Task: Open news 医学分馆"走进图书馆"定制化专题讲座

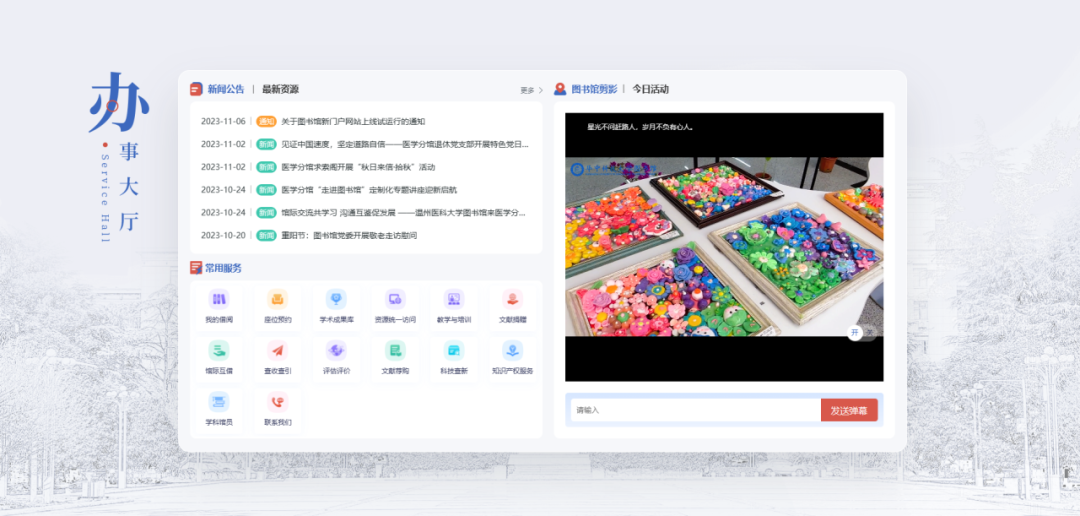Action: point(369,189)
